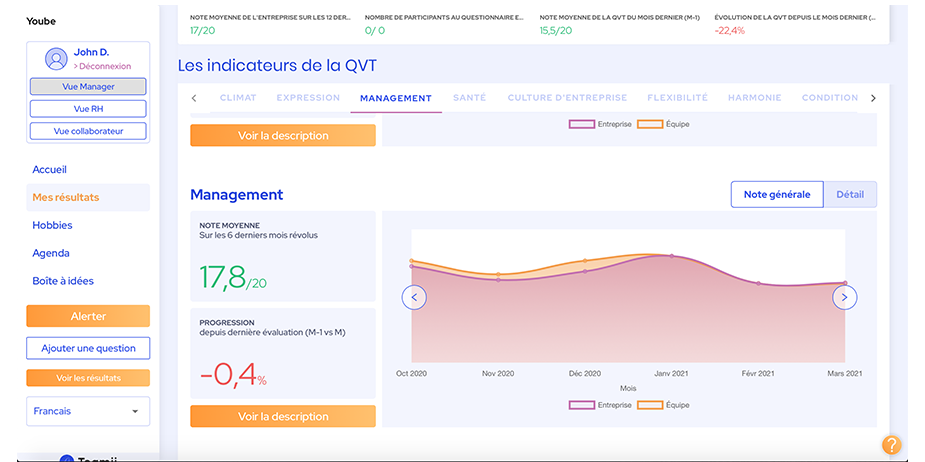This screenshot has width=925, height=462.
Task: Click the chart's right arrow circle
Action: [x=845, y=297]
